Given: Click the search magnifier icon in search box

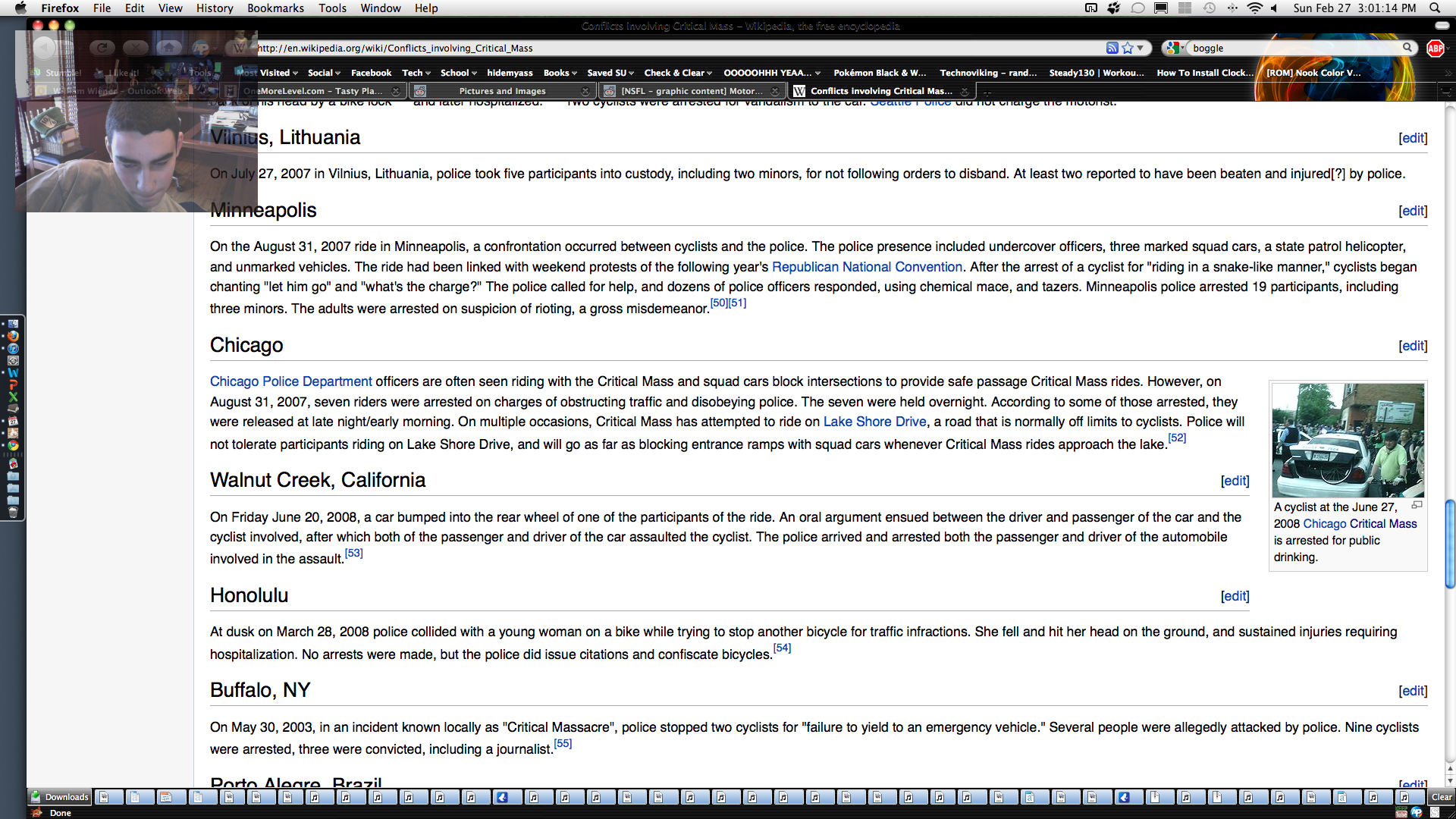Looking at the screenshot, I should point(1407,48).
